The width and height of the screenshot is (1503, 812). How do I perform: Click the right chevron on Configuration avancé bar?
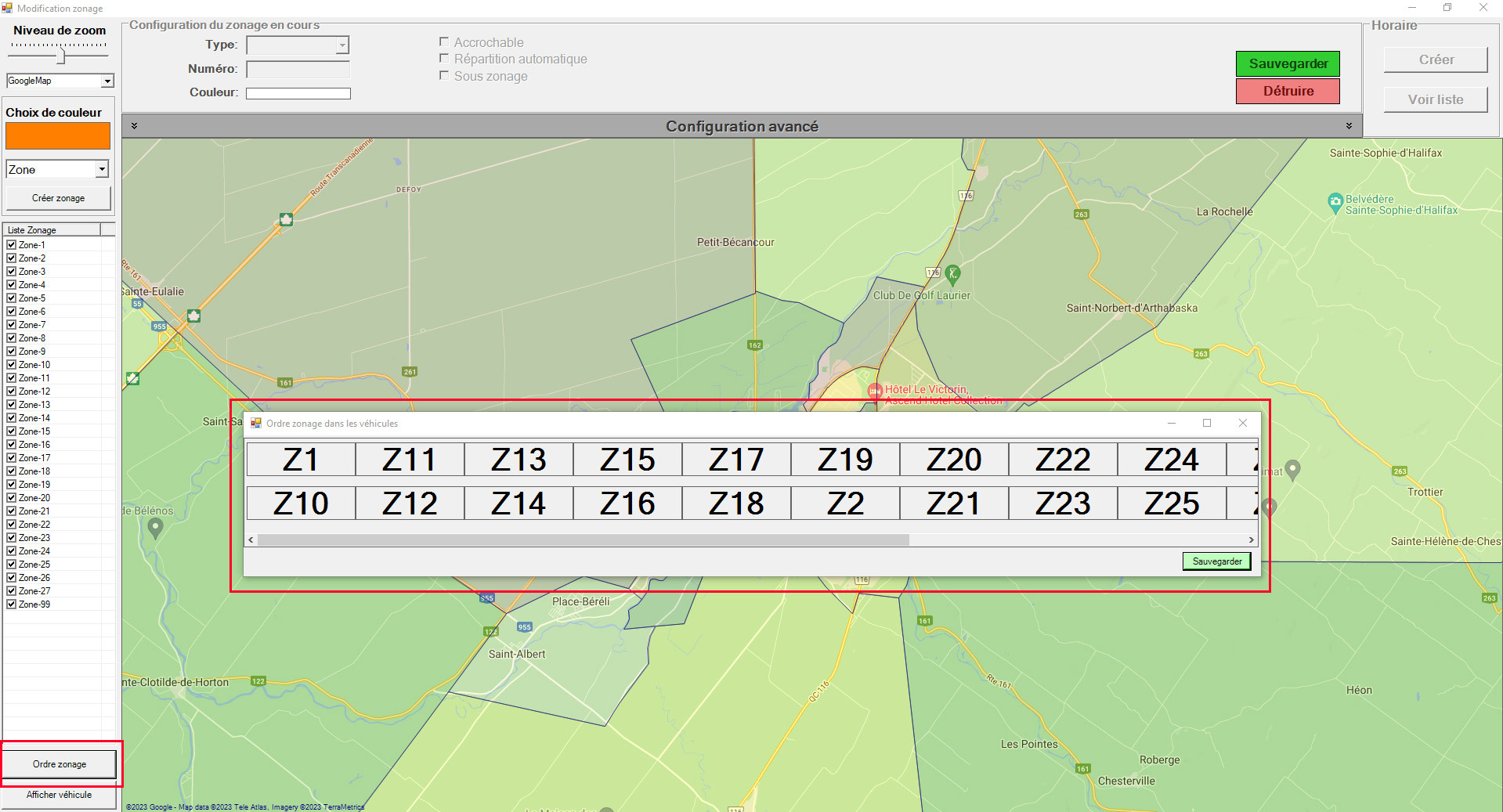pos(1349,126)
